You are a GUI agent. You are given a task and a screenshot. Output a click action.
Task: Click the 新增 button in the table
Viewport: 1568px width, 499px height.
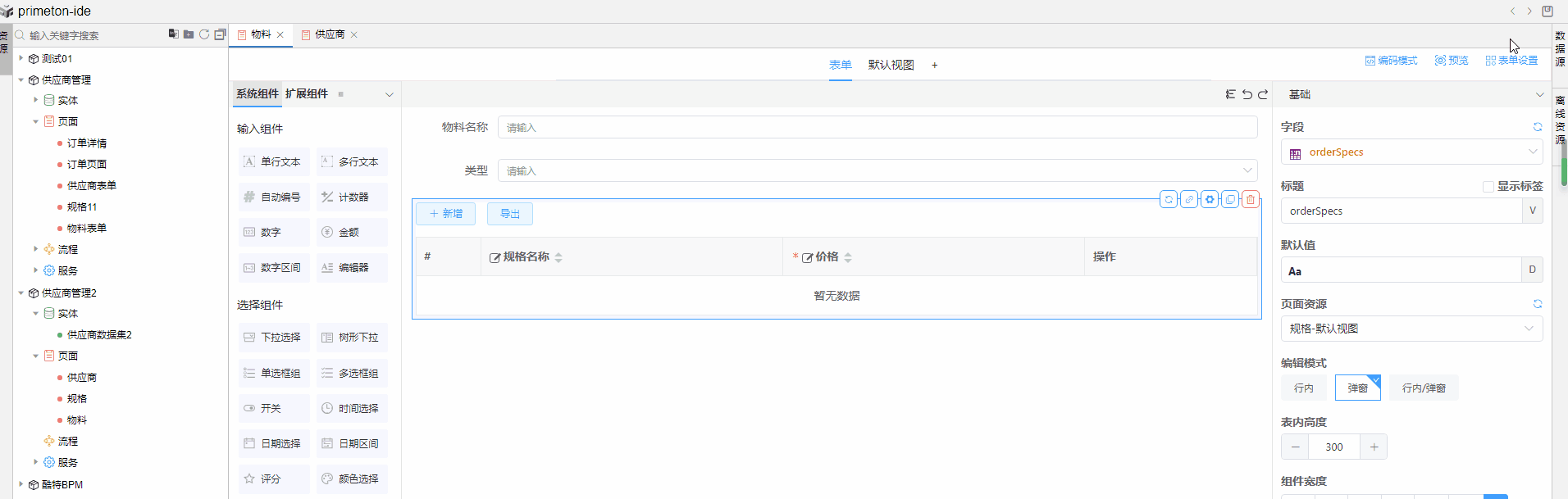click(445, 214)
